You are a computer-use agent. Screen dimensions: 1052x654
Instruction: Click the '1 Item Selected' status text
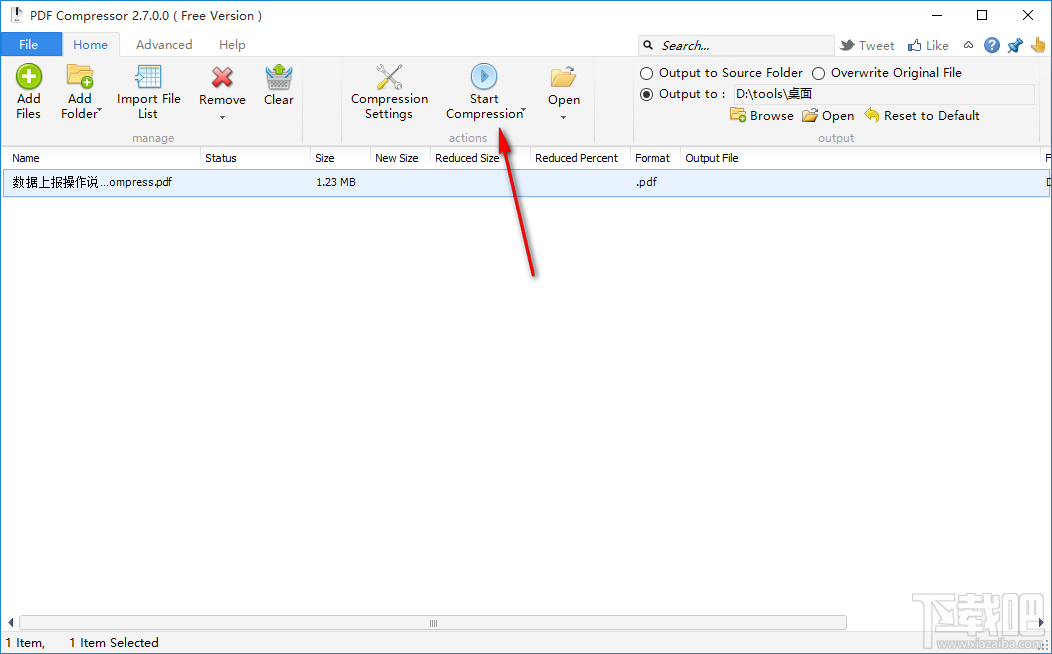114,643
